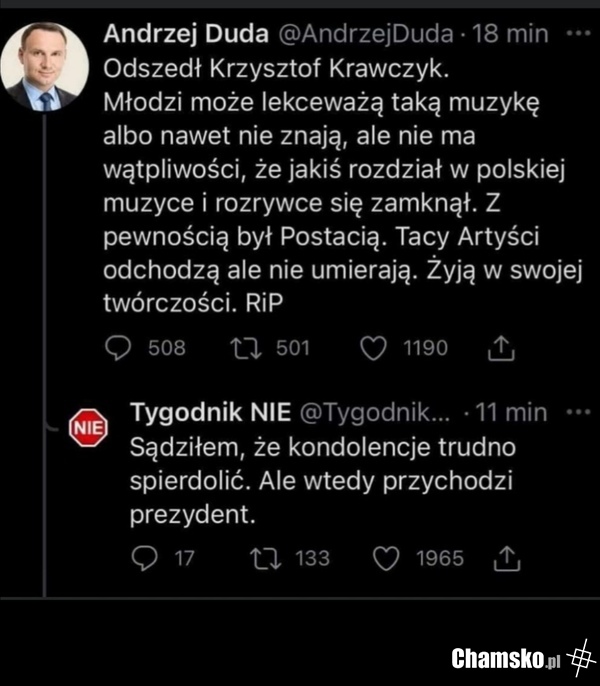Reply to Andrzej Duda's tweet

click(x=119, y=348)
